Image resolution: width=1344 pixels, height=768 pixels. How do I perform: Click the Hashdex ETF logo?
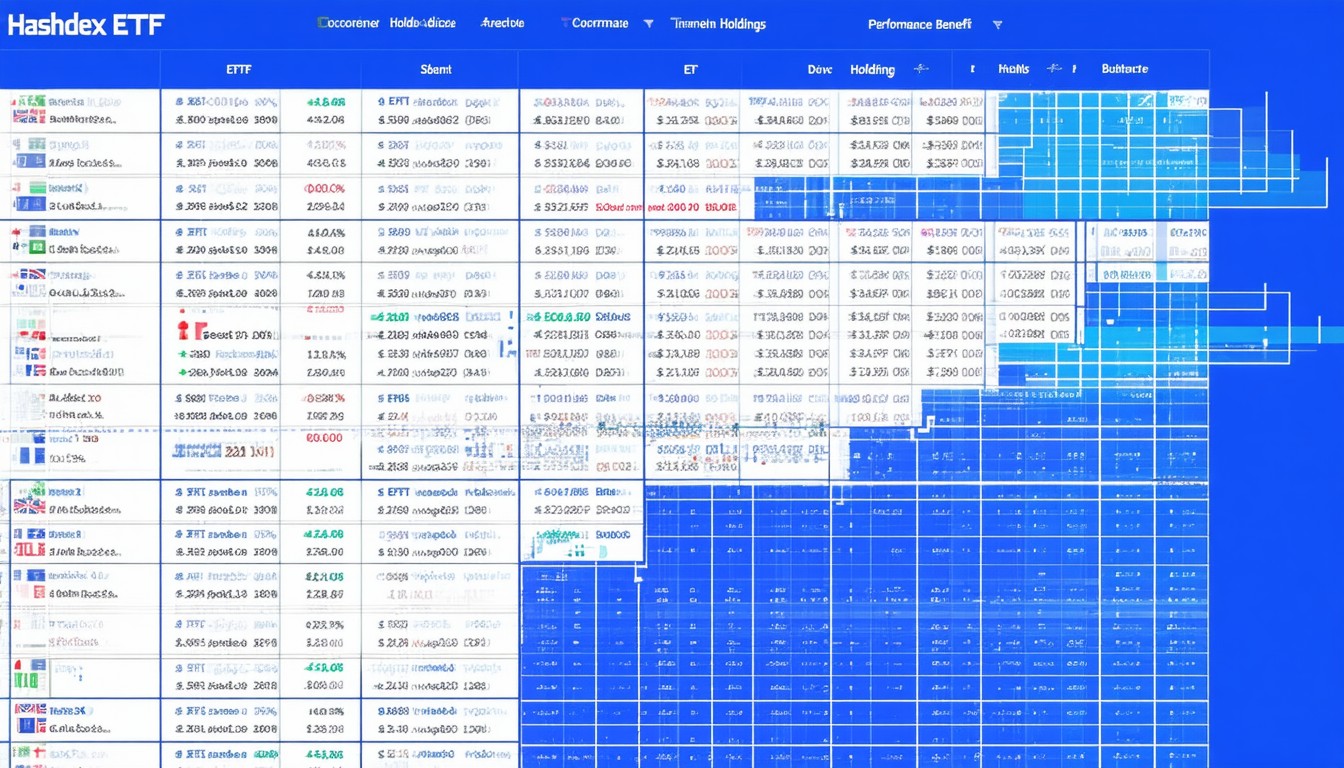pos(85,25)
